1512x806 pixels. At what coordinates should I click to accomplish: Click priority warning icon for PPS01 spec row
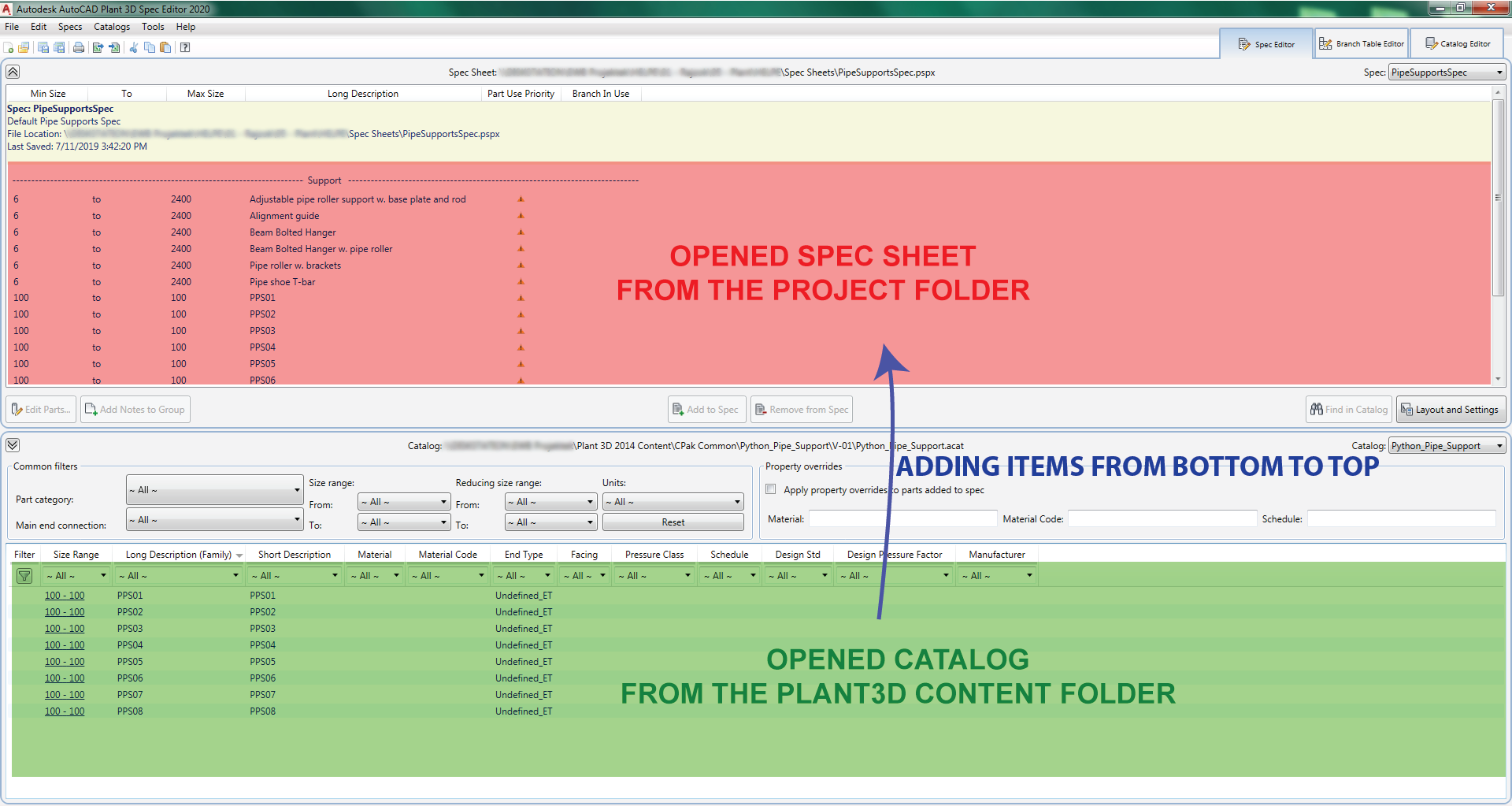pos(521,298)
